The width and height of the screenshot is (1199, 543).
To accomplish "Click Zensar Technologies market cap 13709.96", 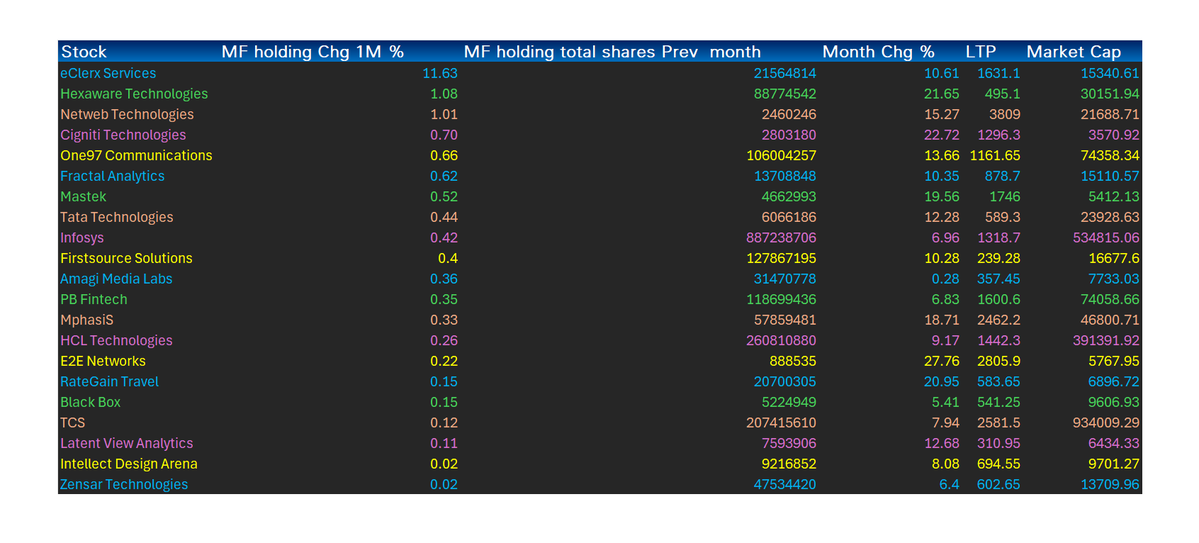I will coord(1110,485).
